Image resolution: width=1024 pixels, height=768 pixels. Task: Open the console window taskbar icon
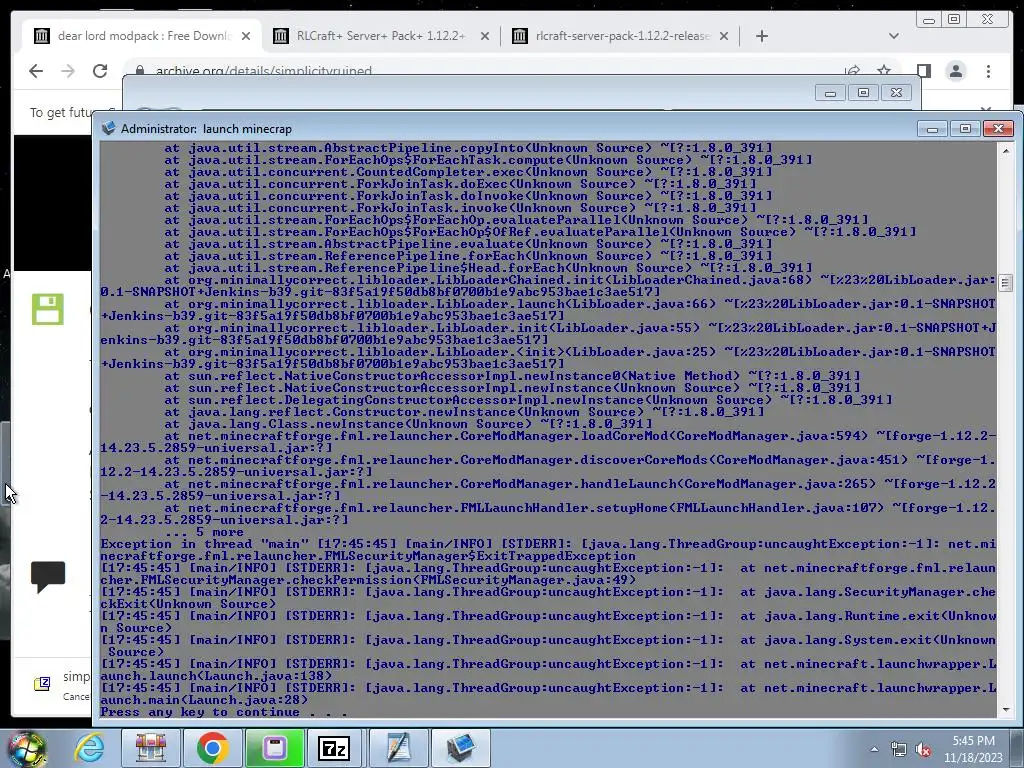461,748
